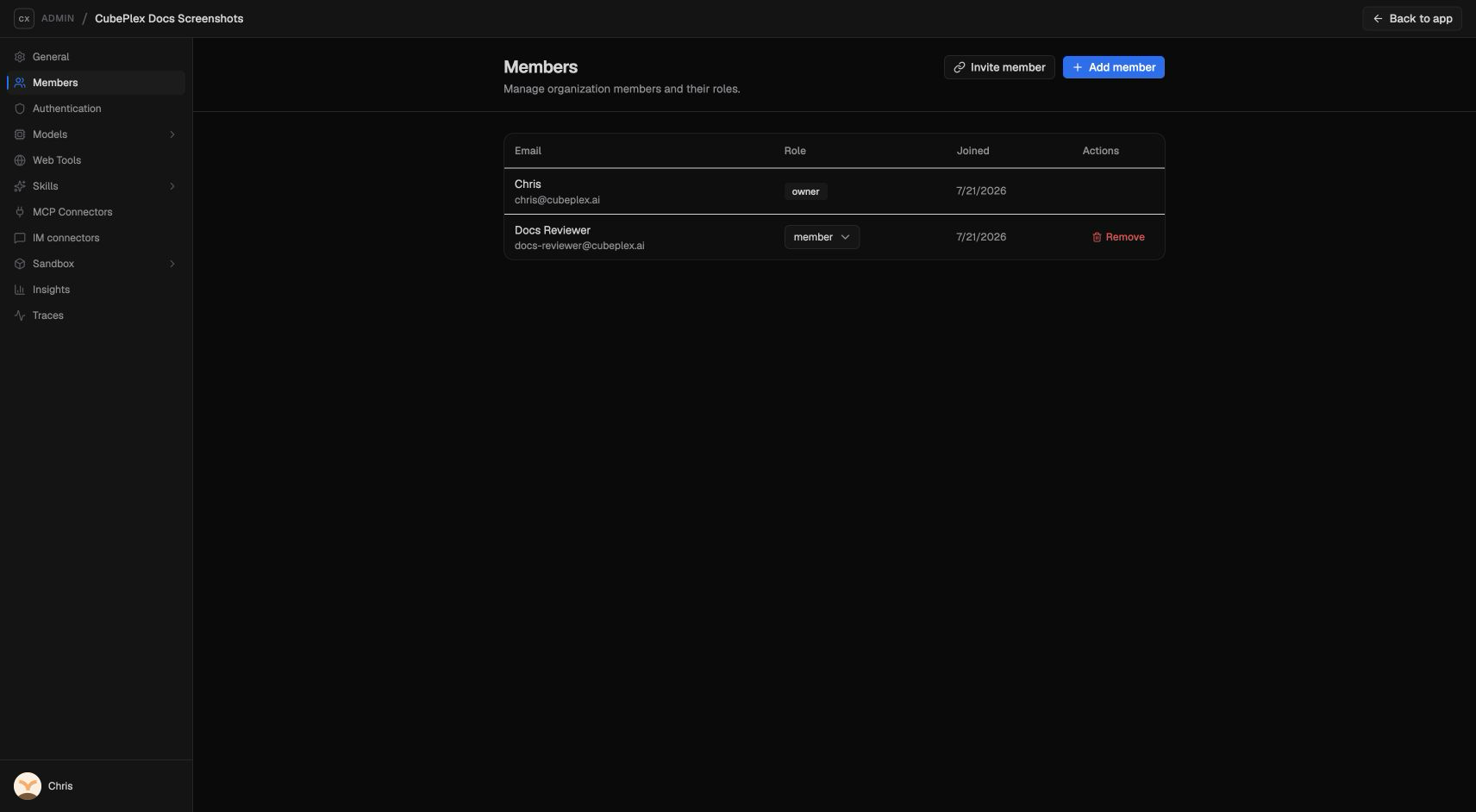
Task: Open the General settings page
Action: coord(96,57)
